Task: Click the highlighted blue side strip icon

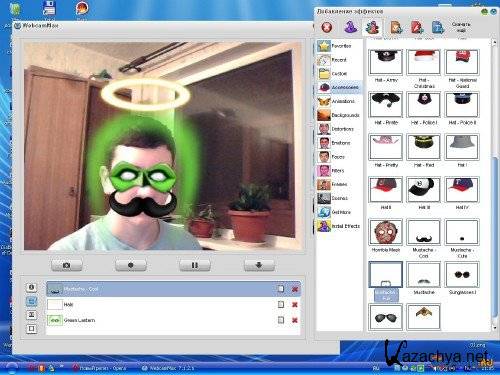Action: tap(31, 301)
